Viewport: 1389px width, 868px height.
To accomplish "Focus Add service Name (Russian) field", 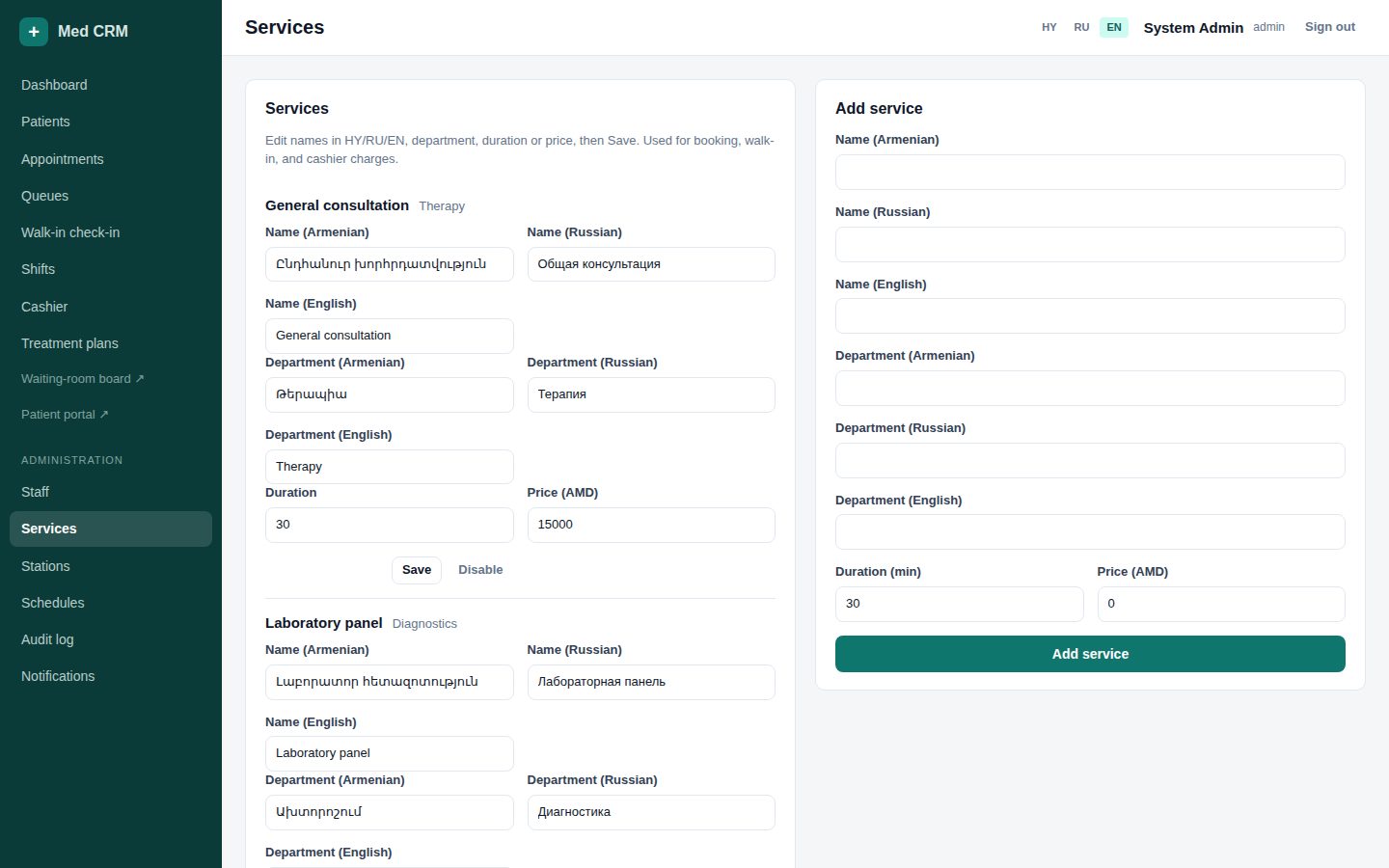I will click(1090, 244).
